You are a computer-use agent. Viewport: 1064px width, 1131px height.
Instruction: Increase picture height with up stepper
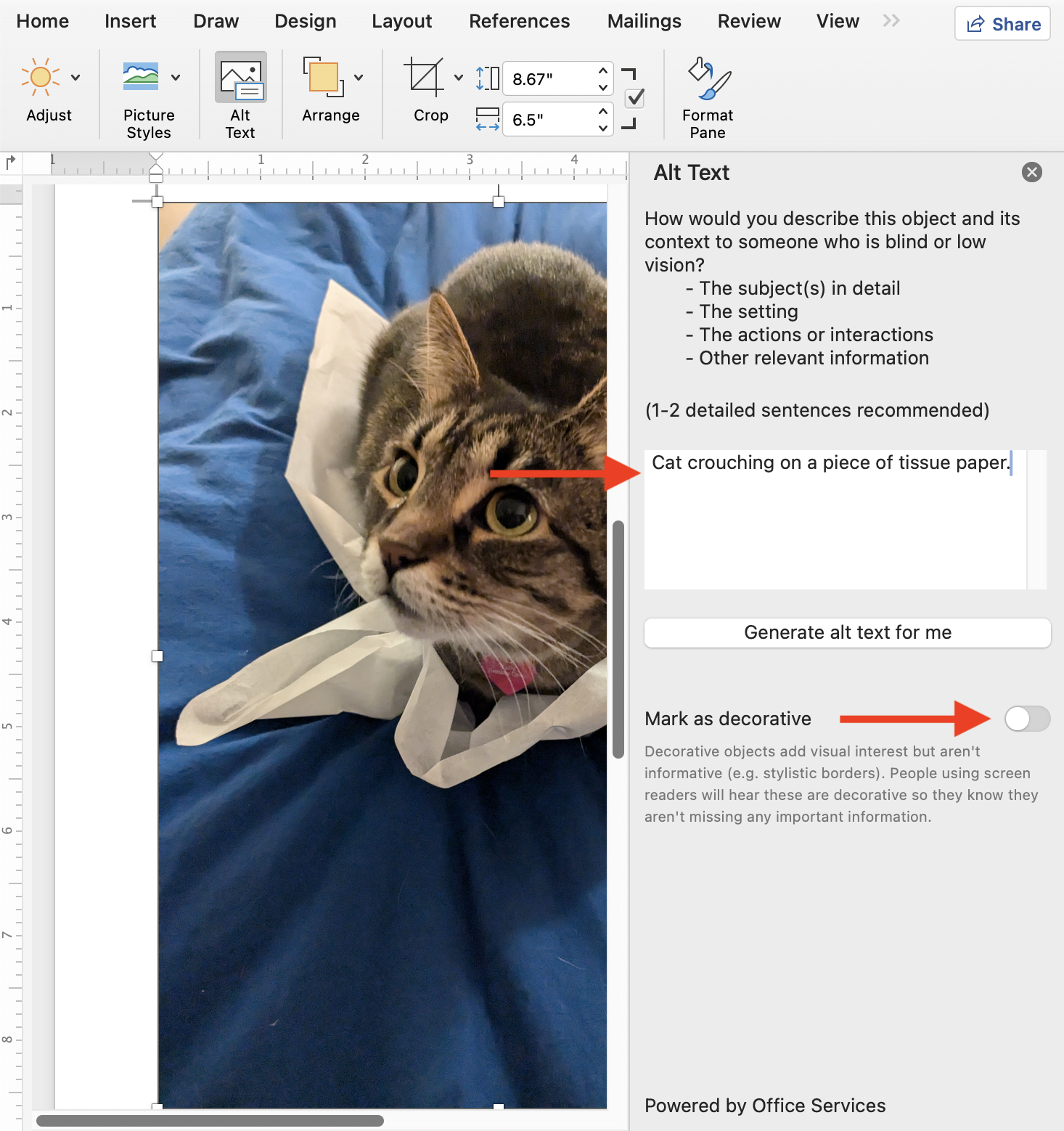point(602,71)
